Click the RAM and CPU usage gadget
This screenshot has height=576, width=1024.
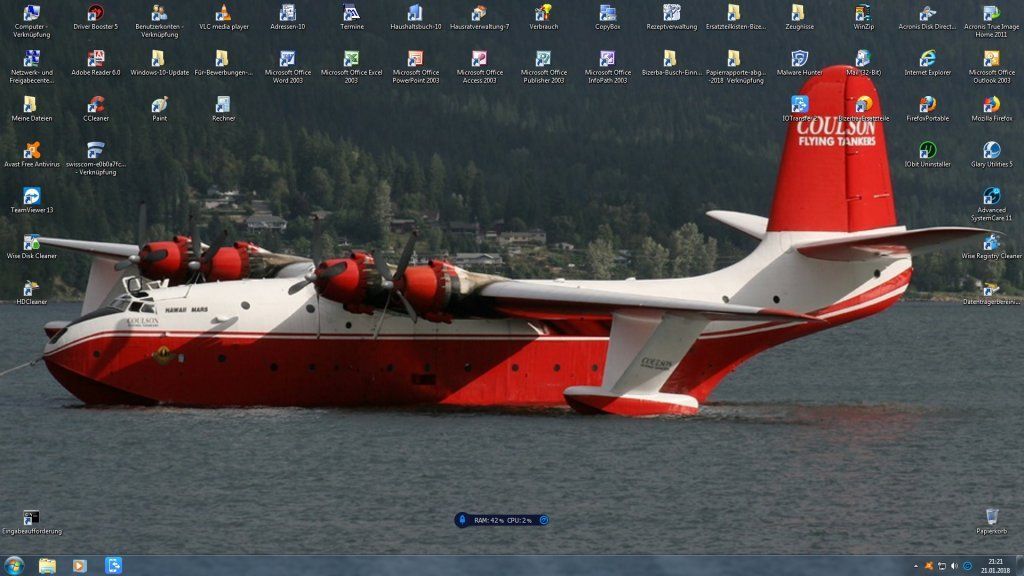[500, 519]
